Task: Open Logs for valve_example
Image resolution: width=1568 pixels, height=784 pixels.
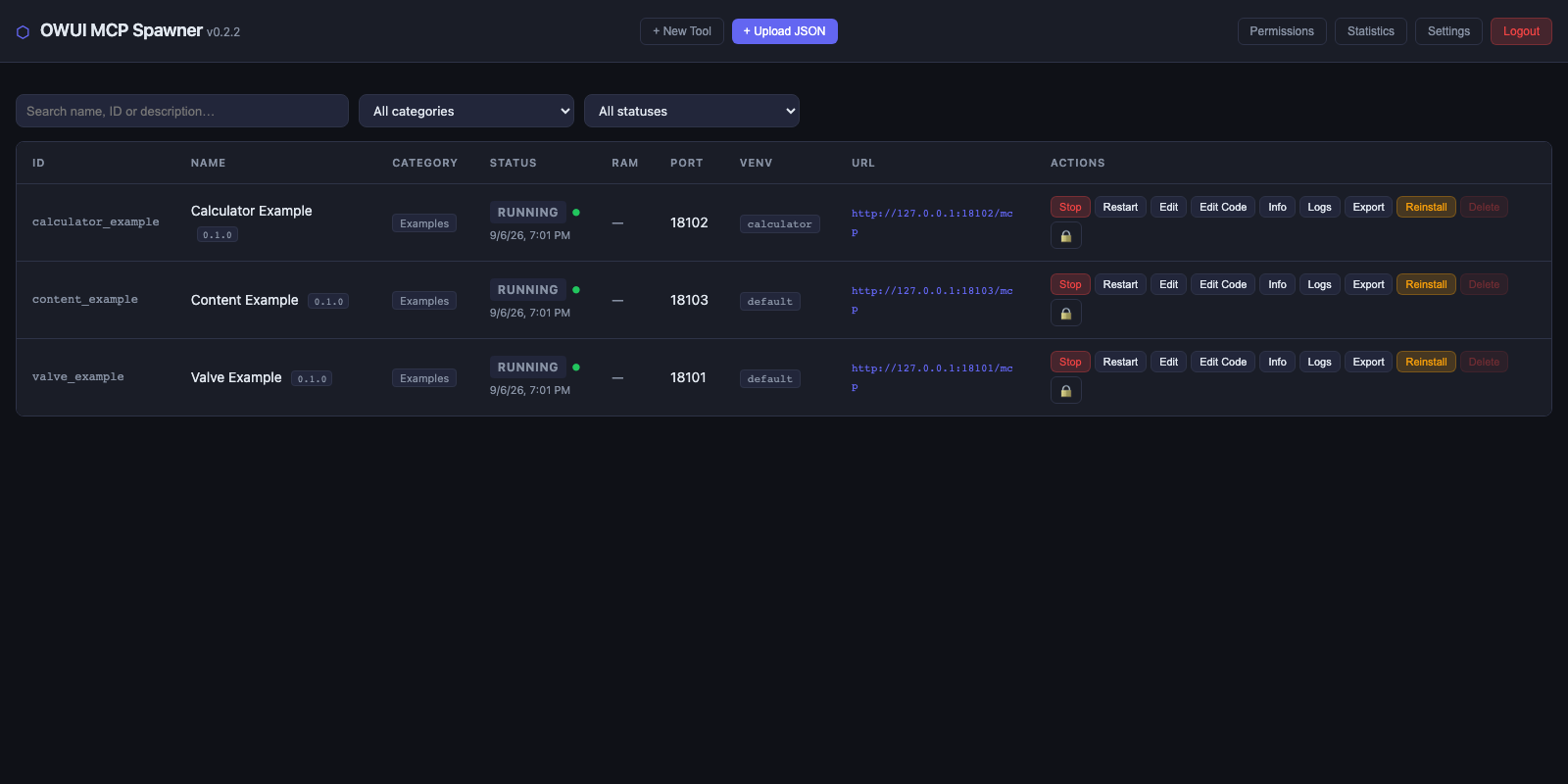Action: pos(1320,362)
